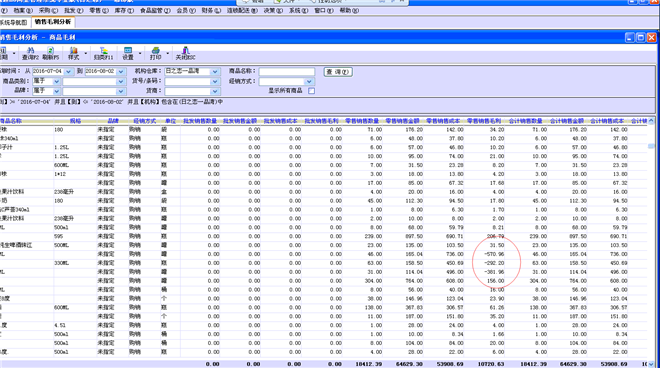Sort by the 零售销售金额 column header
Image resolution: width=660 pixels, height=368 pixels.
pyautogui.click(x=402, y=121)
